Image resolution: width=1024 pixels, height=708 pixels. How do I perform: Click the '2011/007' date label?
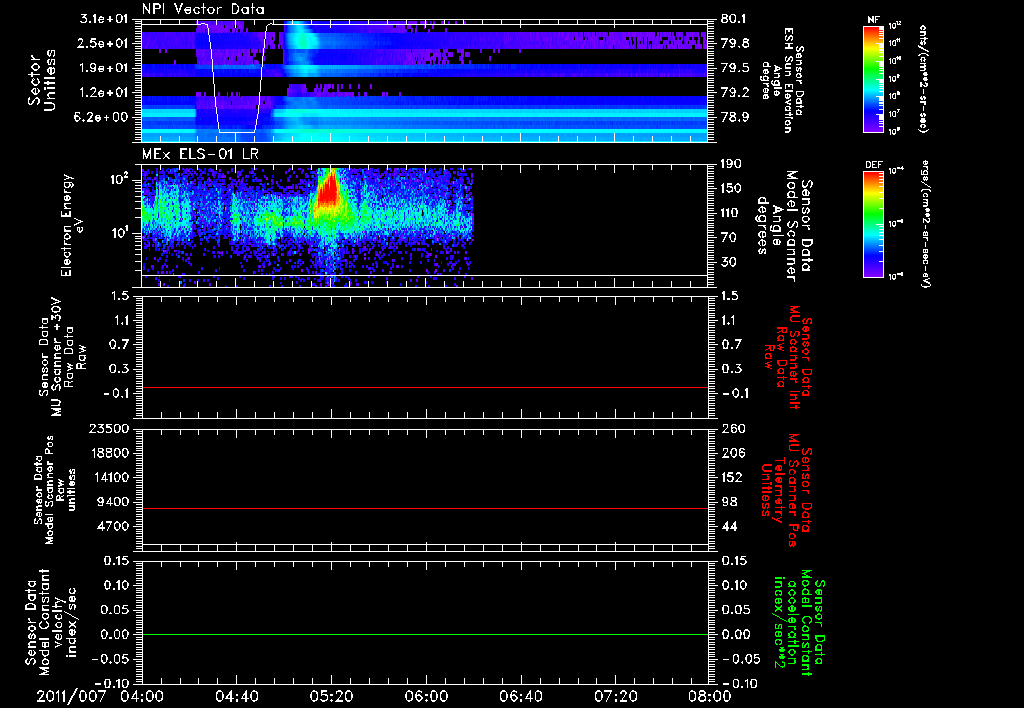coord(71,696)
